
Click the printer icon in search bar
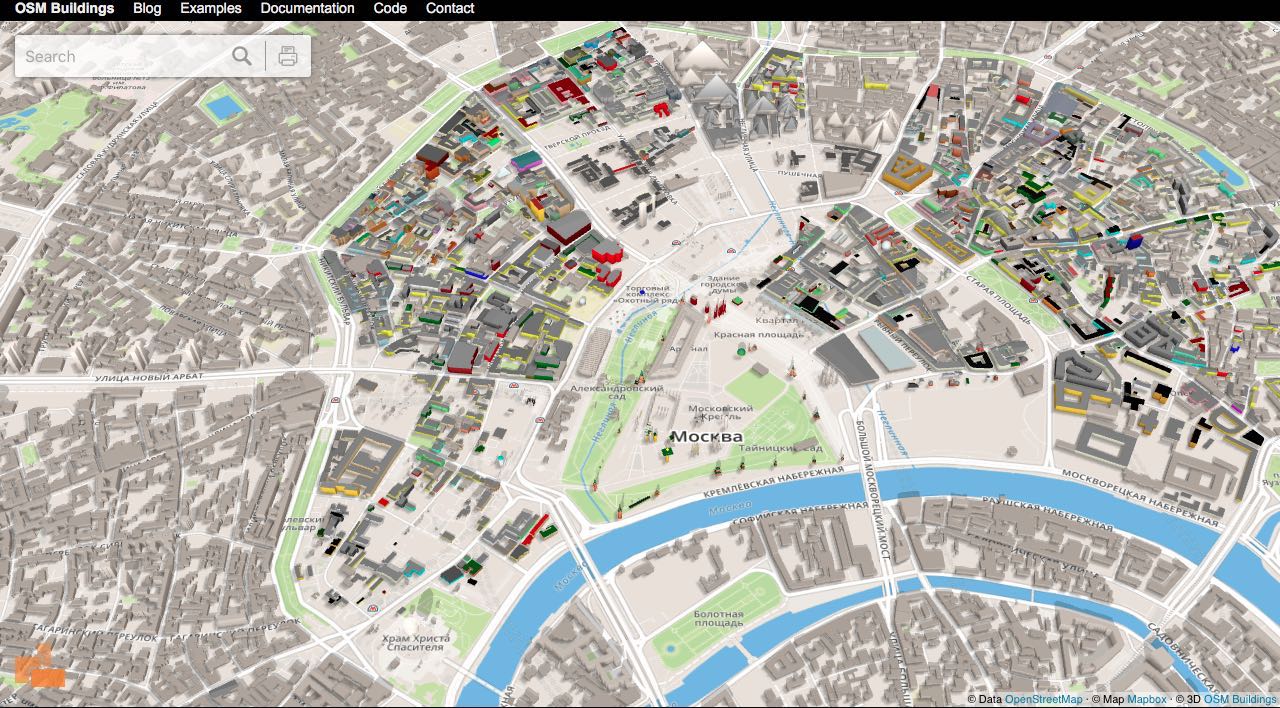288,56
